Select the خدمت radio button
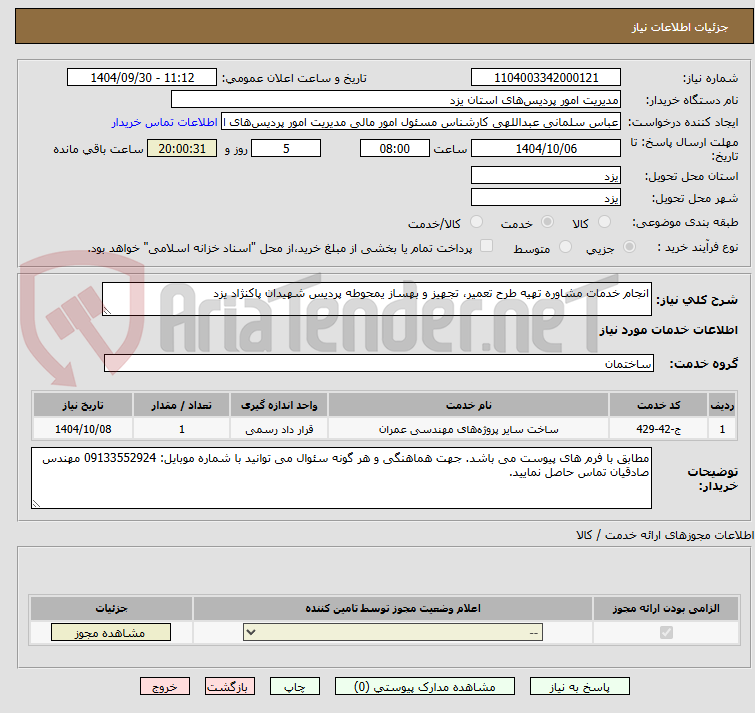755x713 pixels. coord(547,222)
